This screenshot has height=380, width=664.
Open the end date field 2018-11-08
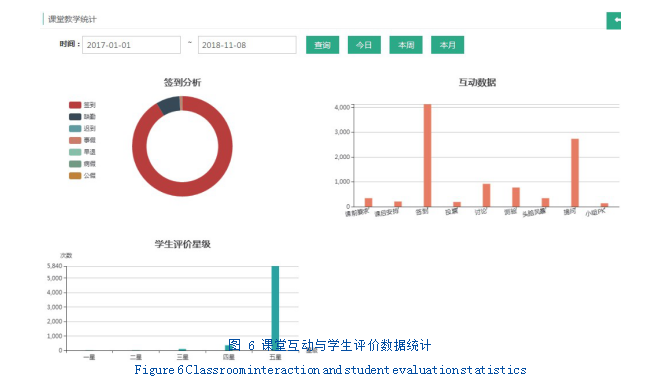click(x=247, y=45)
